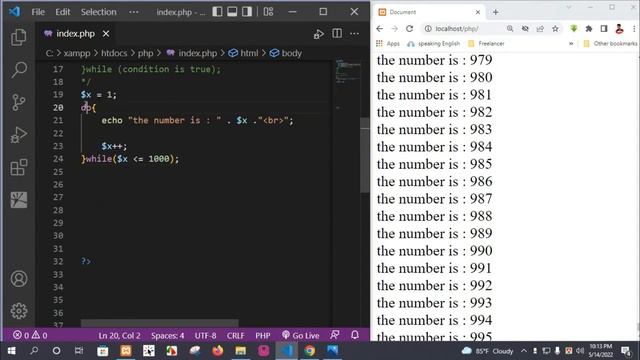
Task: Open the Extensions view
Action: (x=19, y=167)
